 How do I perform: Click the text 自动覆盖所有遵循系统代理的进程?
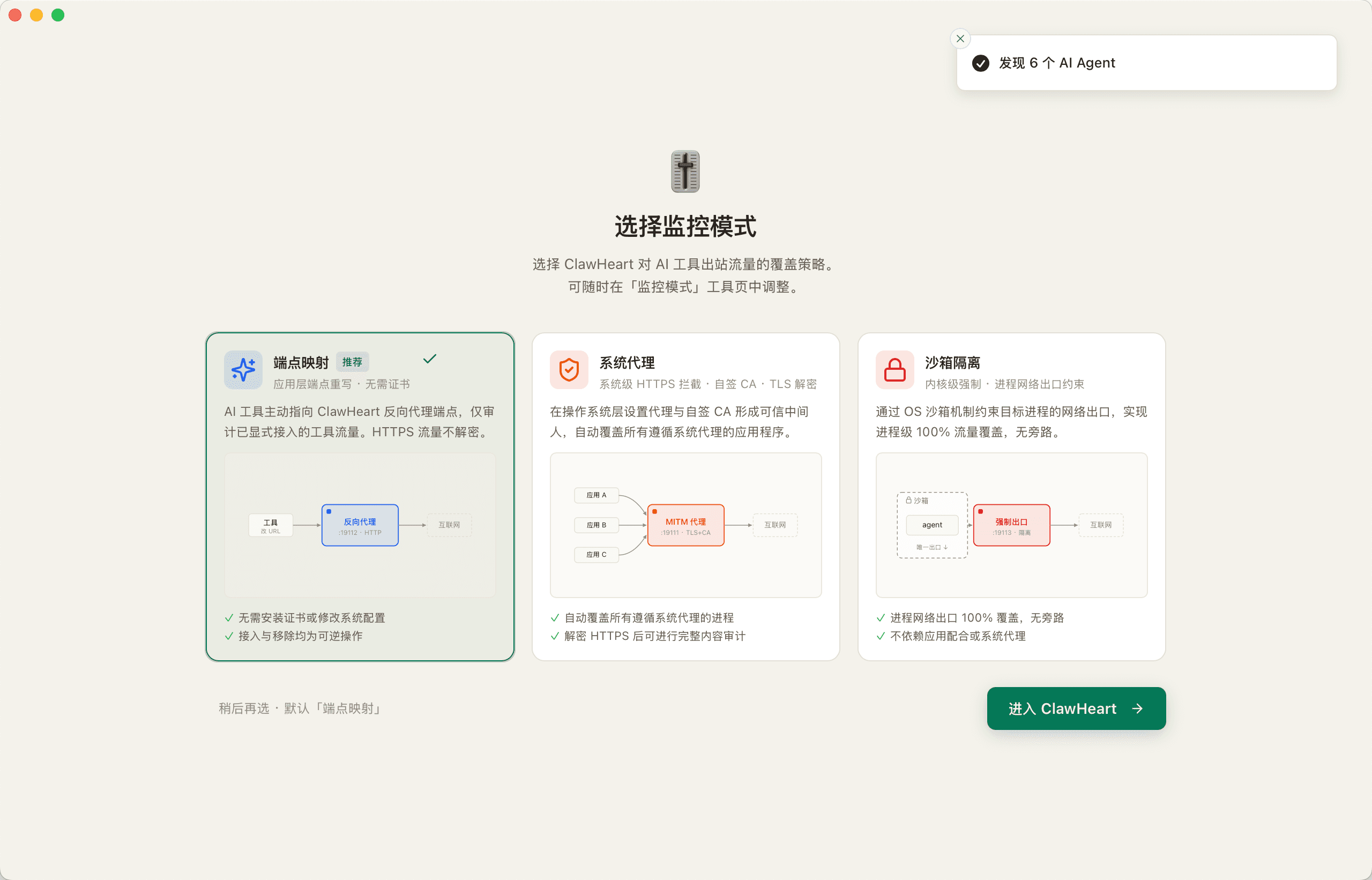[648, 617]
